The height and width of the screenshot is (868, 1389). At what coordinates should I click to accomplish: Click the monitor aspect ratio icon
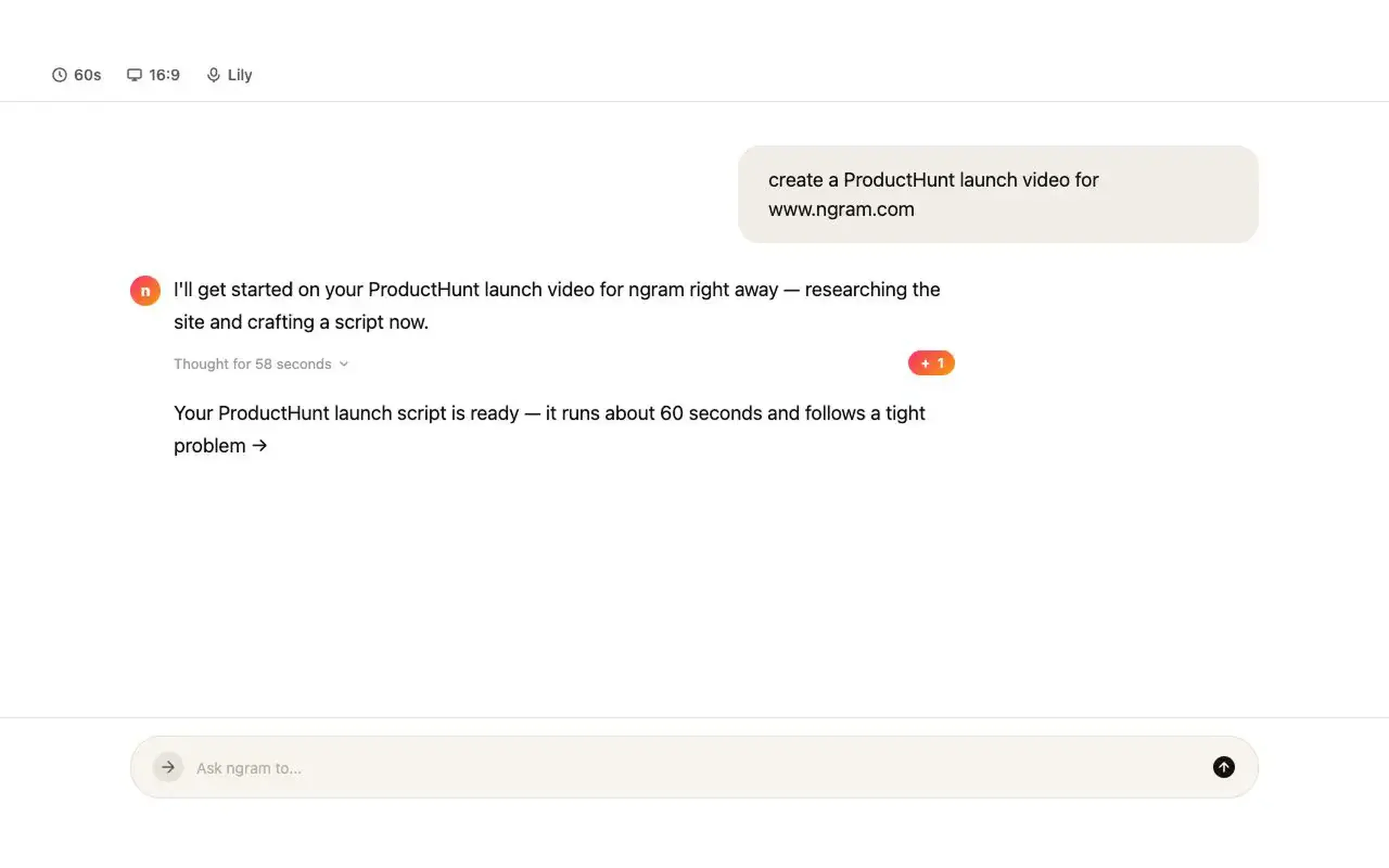coord(135,75)
